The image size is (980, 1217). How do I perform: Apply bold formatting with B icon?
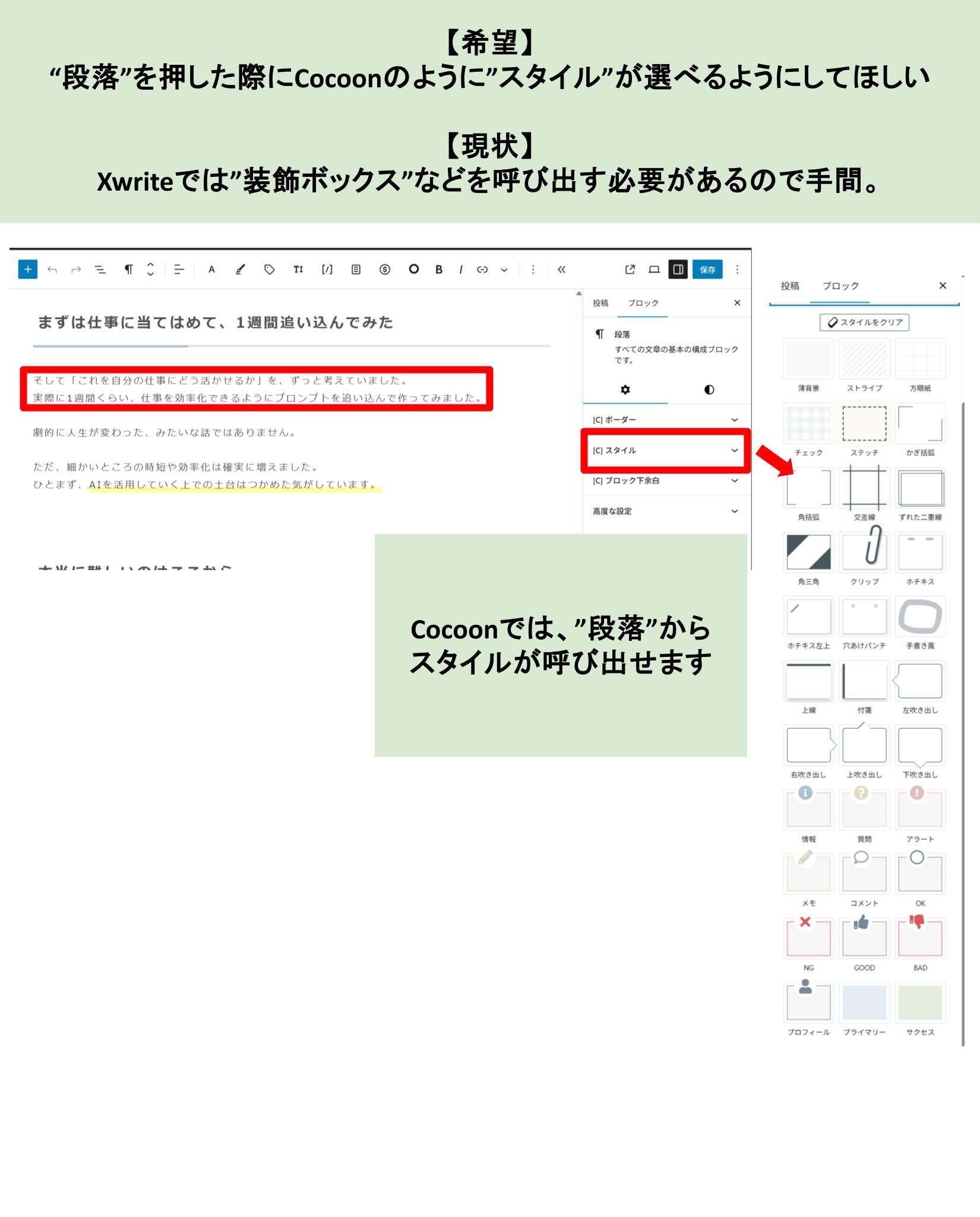[x=438, y=270]
